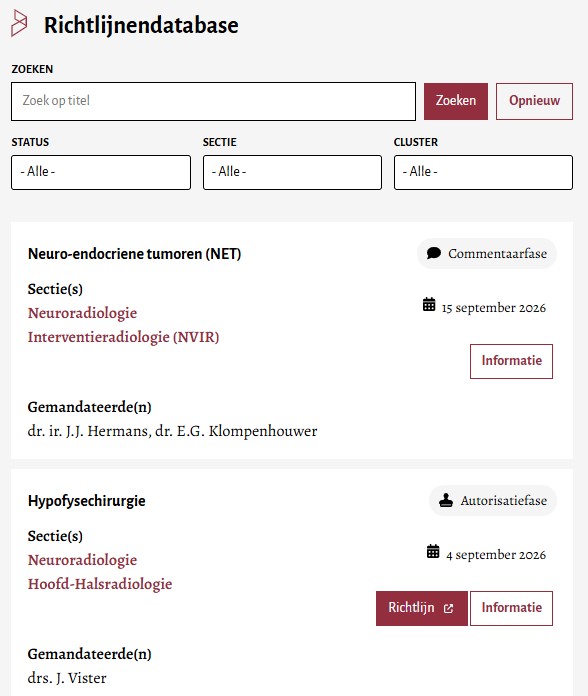Focus the Zoek op titel search field
Image resolution: width=588 pixels, height=696 pixels.
[213, 101]
